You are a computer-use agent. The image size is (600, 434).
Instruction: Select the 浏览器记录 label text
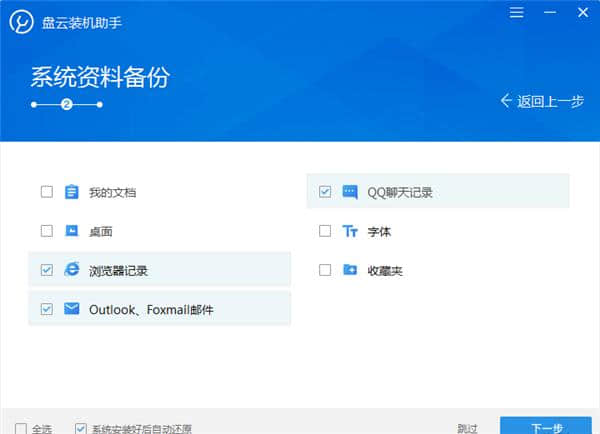pyautogui.click(x=118, y=271)
